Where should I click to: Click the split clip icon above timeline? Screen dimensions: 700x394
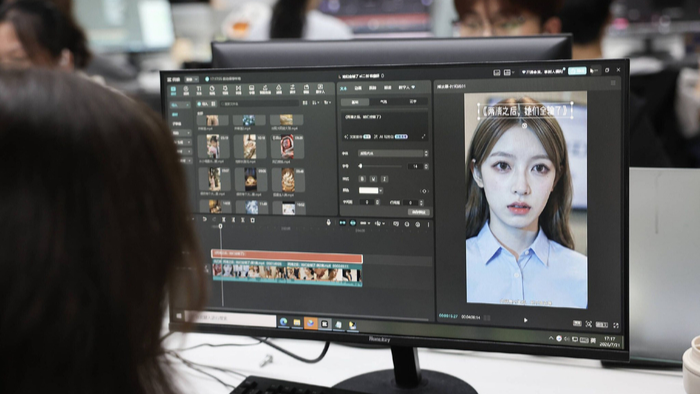pos(224,220)
